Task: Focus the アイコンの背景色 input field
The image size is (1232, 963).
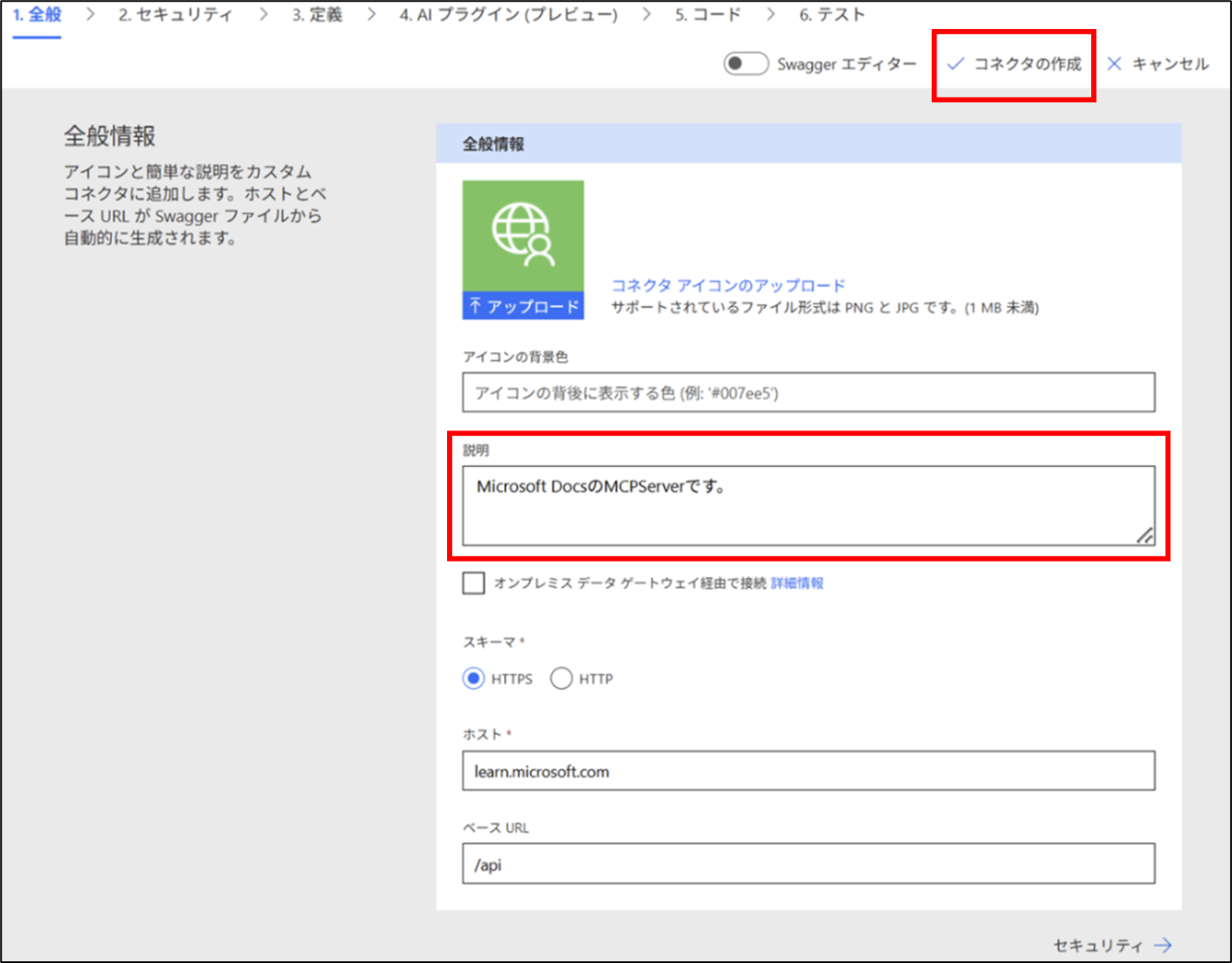Action: (x=809, y=393)
